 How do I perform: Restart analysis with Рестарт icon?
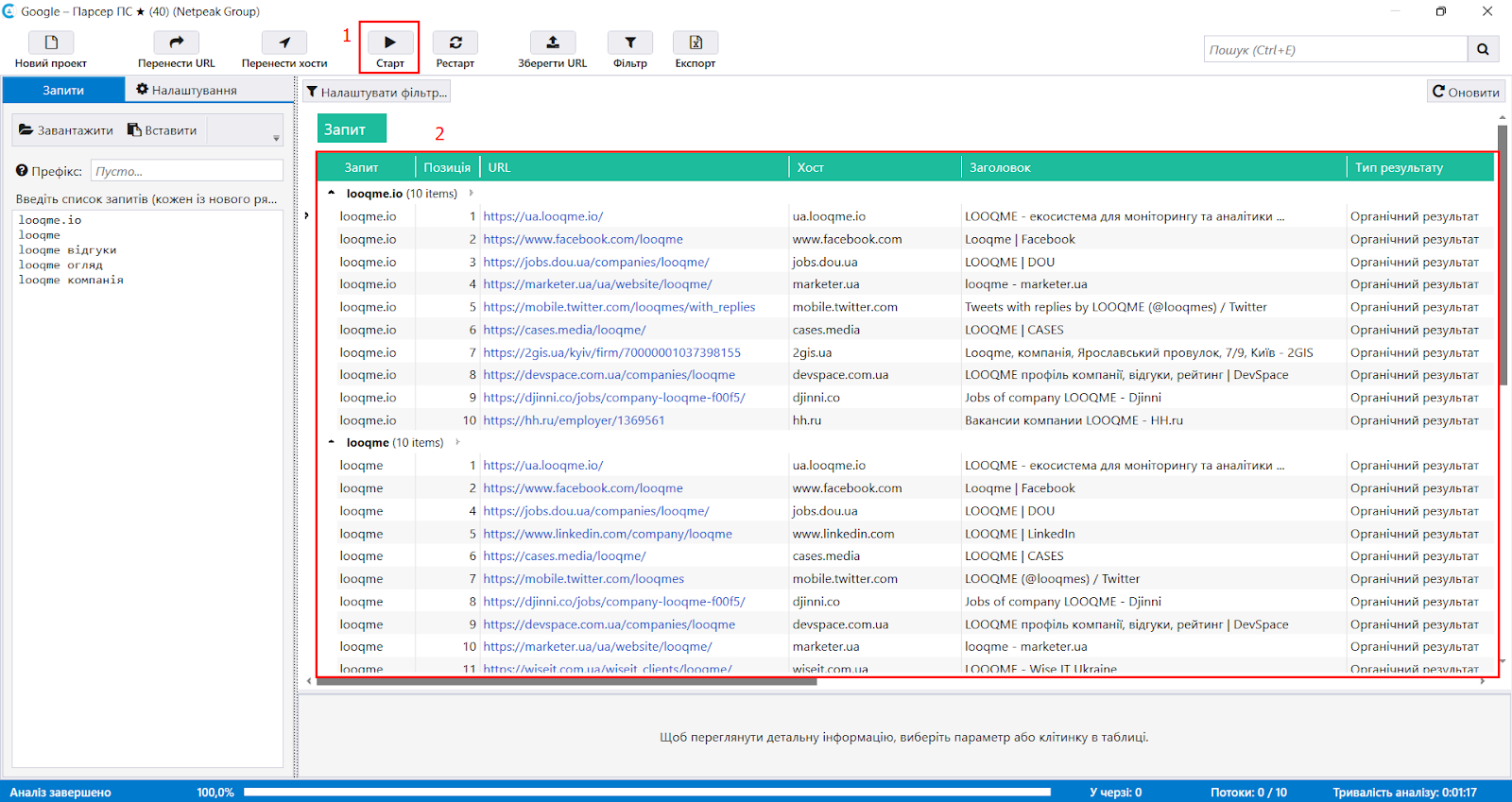(455, 43)
